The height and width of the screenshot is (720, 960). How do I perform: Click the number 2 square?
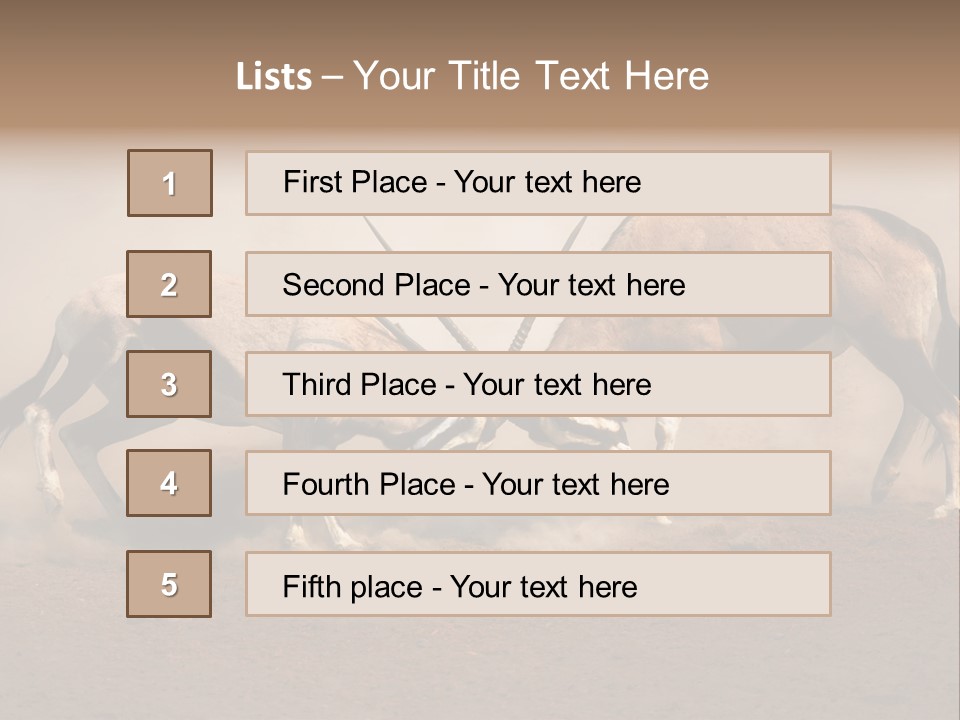point(169,284)
